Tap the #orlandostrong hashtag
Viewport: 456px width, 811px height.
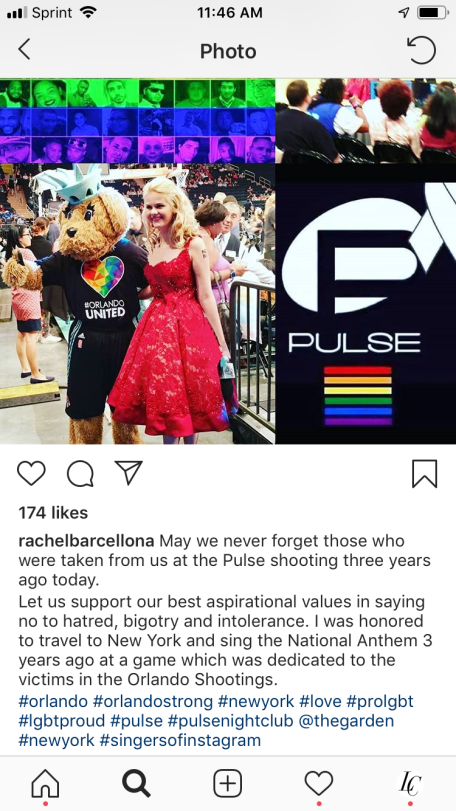(x=153, y=702)
